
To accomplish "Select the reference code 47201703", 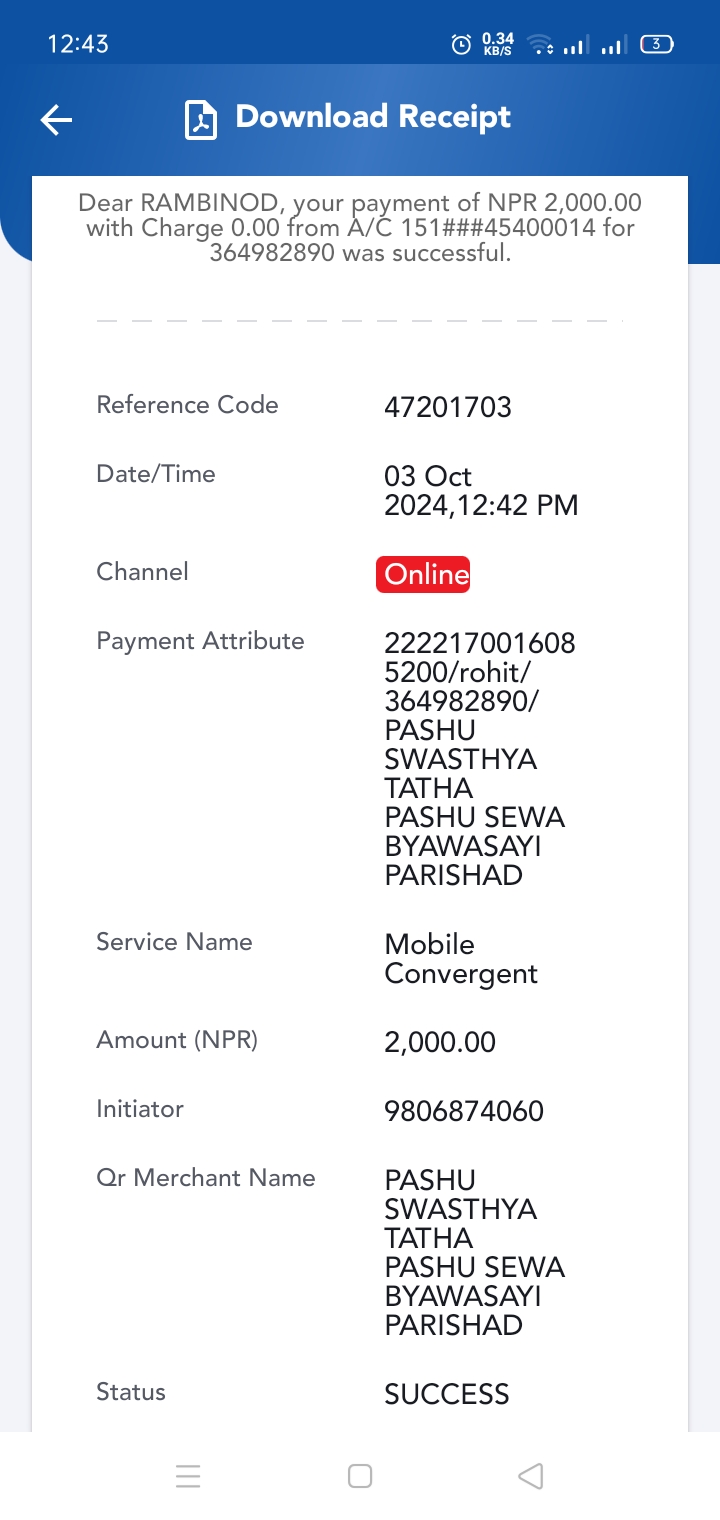I will coord(448,407).
